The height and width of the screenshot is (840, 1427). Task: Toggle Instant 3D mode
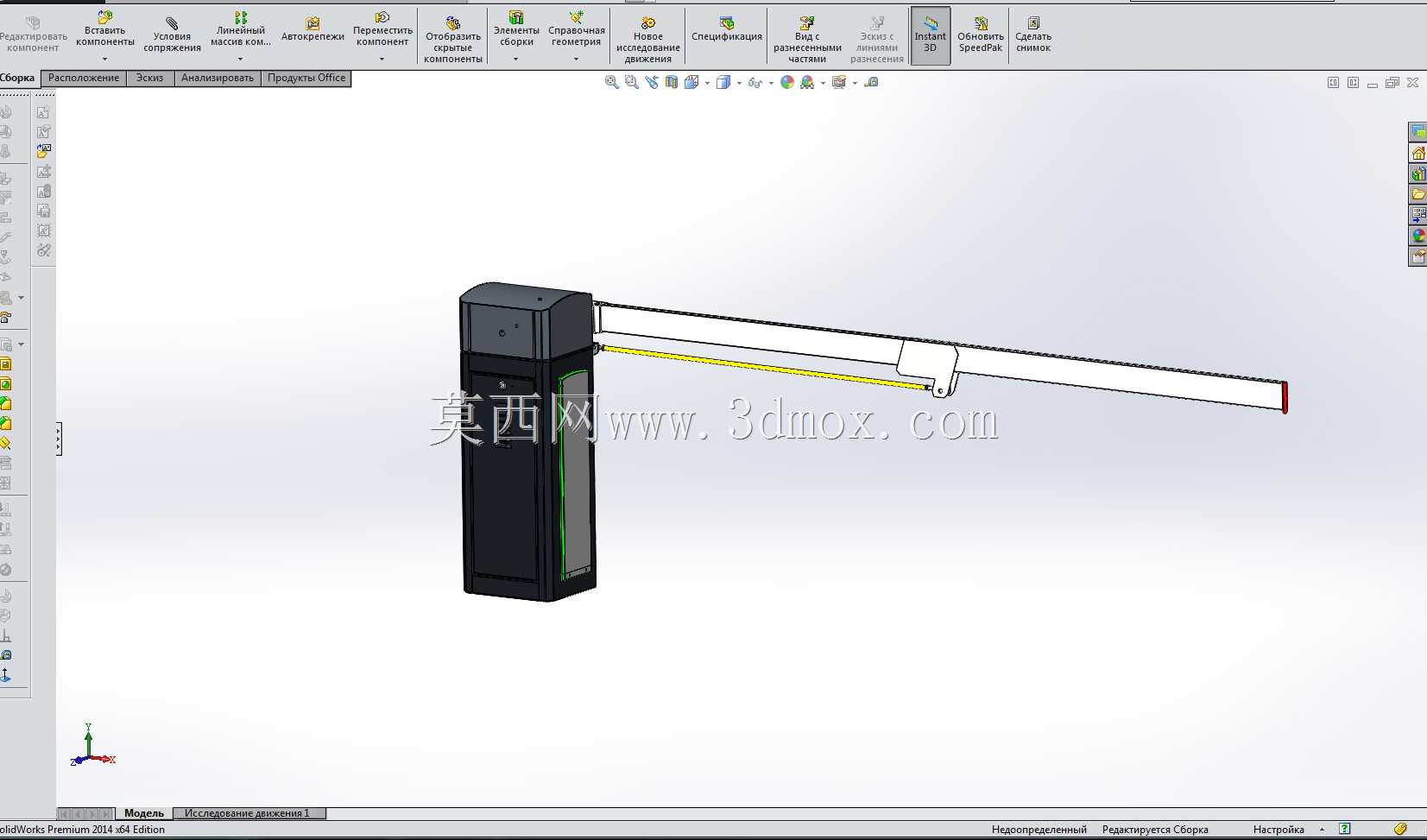(931, 35)
